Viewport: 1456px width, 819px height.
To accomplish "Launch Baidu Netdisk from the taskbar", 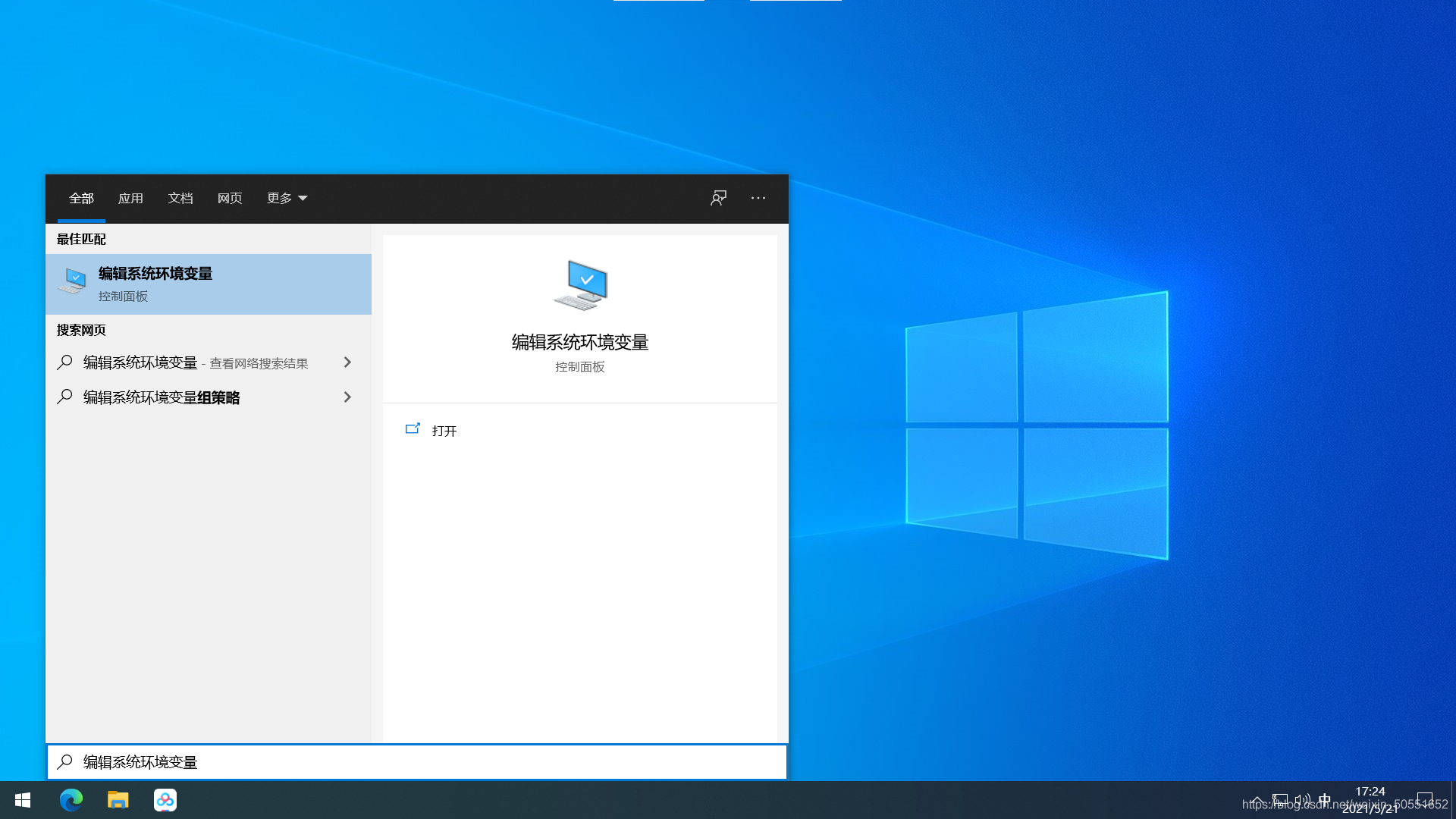I will point(165,799).
